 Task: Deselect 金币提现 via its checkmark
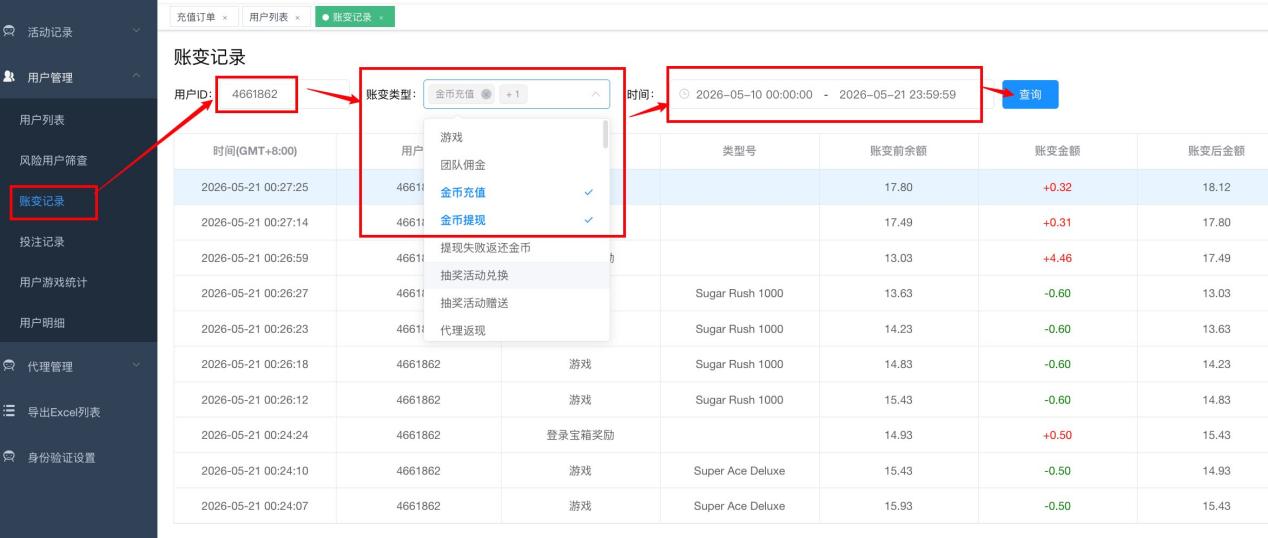click(x=588, y=220)
